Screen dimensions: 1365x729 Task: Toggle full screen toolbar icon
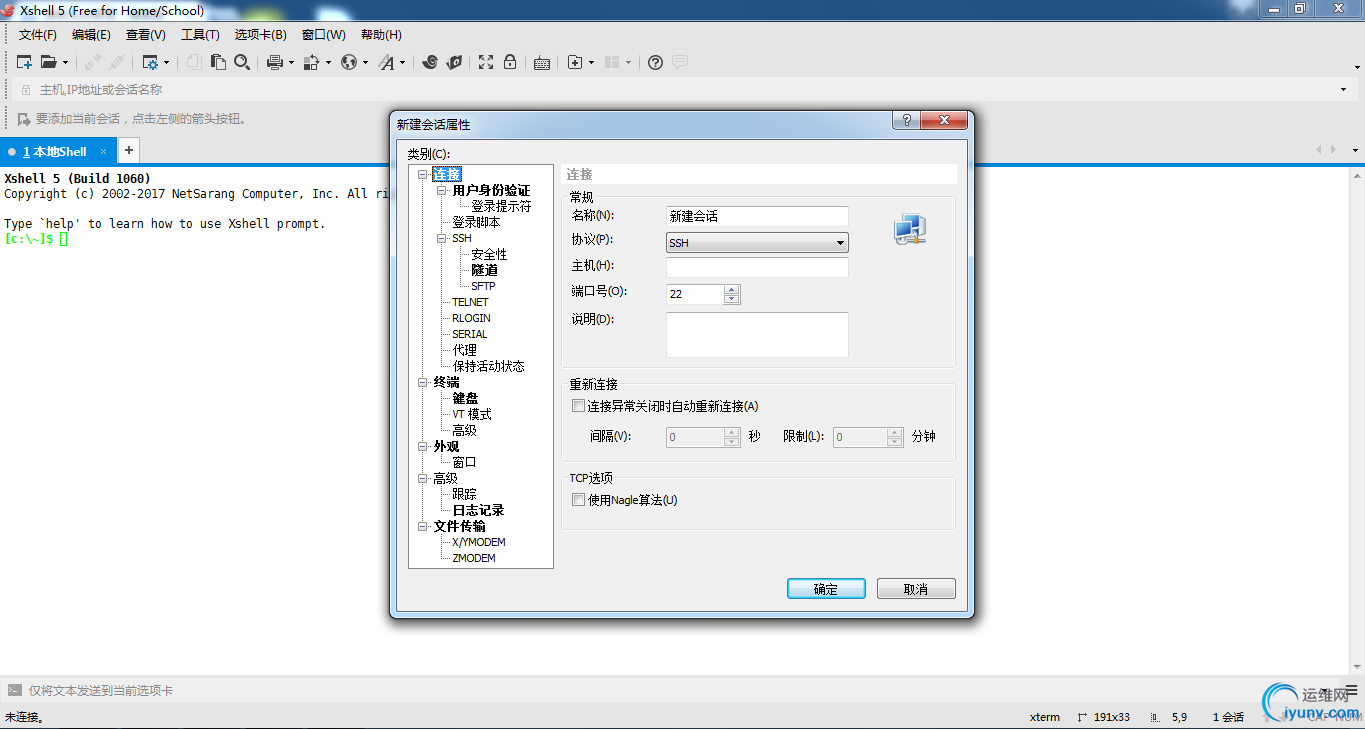[486, 62]
